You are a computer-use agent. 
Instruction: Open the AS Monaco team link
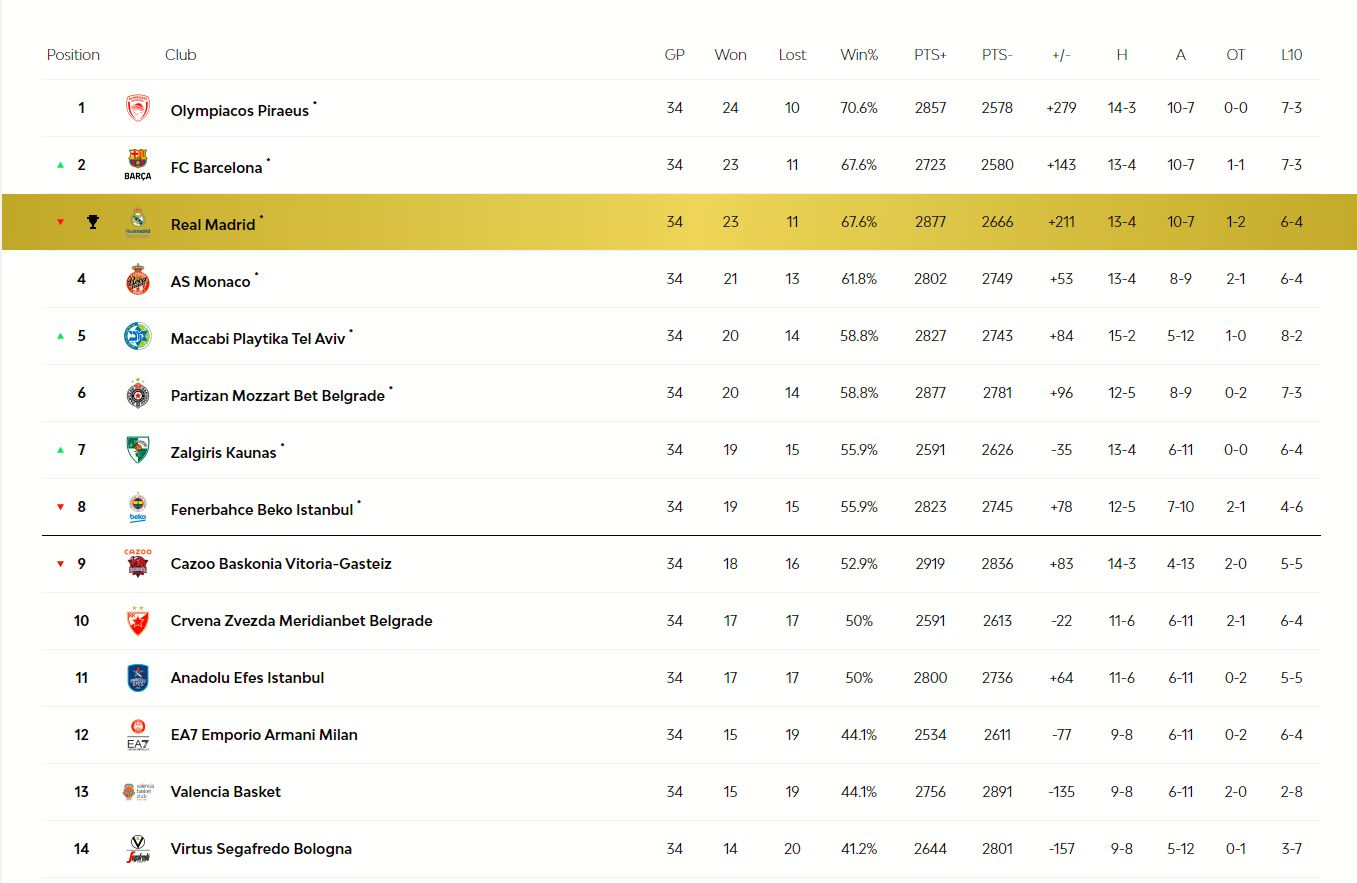[x=211, y=281]
